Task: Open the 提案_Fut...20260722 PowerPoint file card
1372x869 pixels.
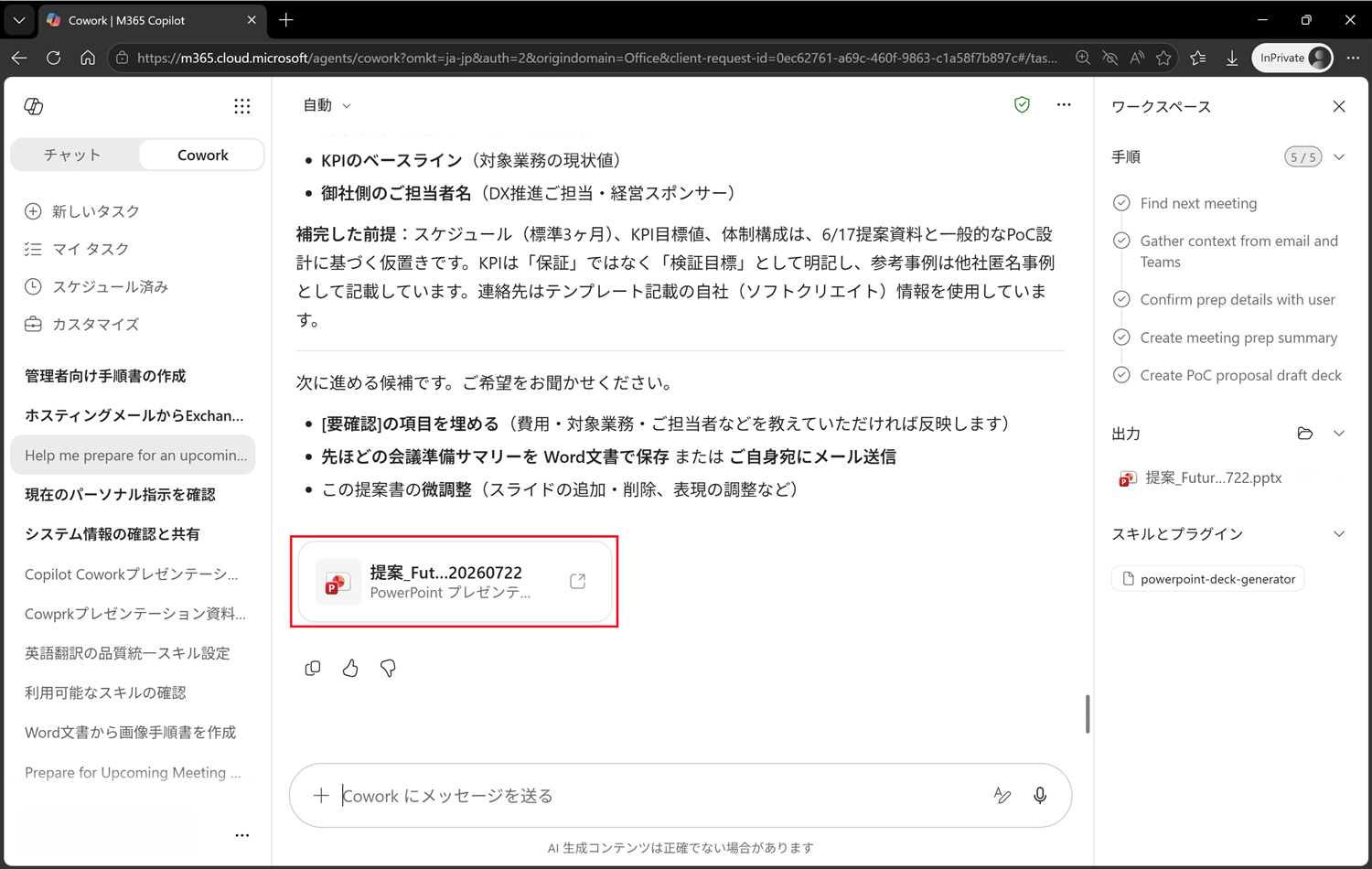Action: coord(455,582)
